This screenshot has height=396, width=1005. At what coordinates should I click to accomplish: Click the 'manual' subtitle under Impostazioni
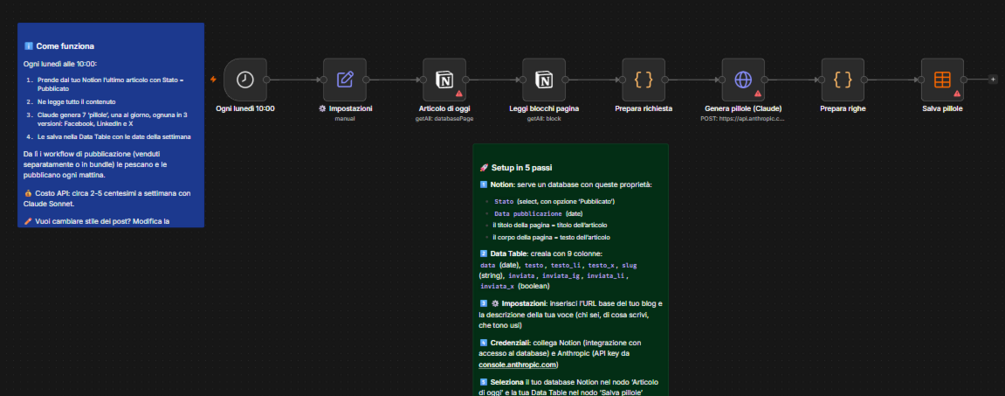pos(345,119)
